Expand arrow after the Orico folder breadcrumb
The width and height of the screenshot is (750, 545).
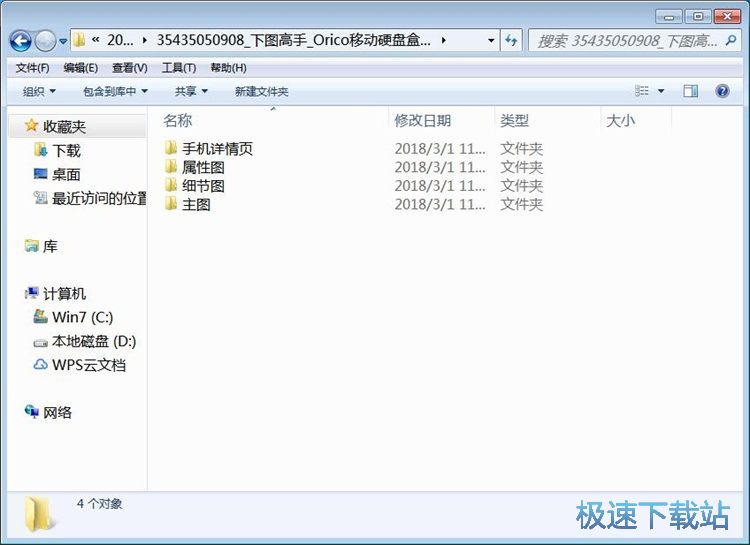tap(444, 41)
